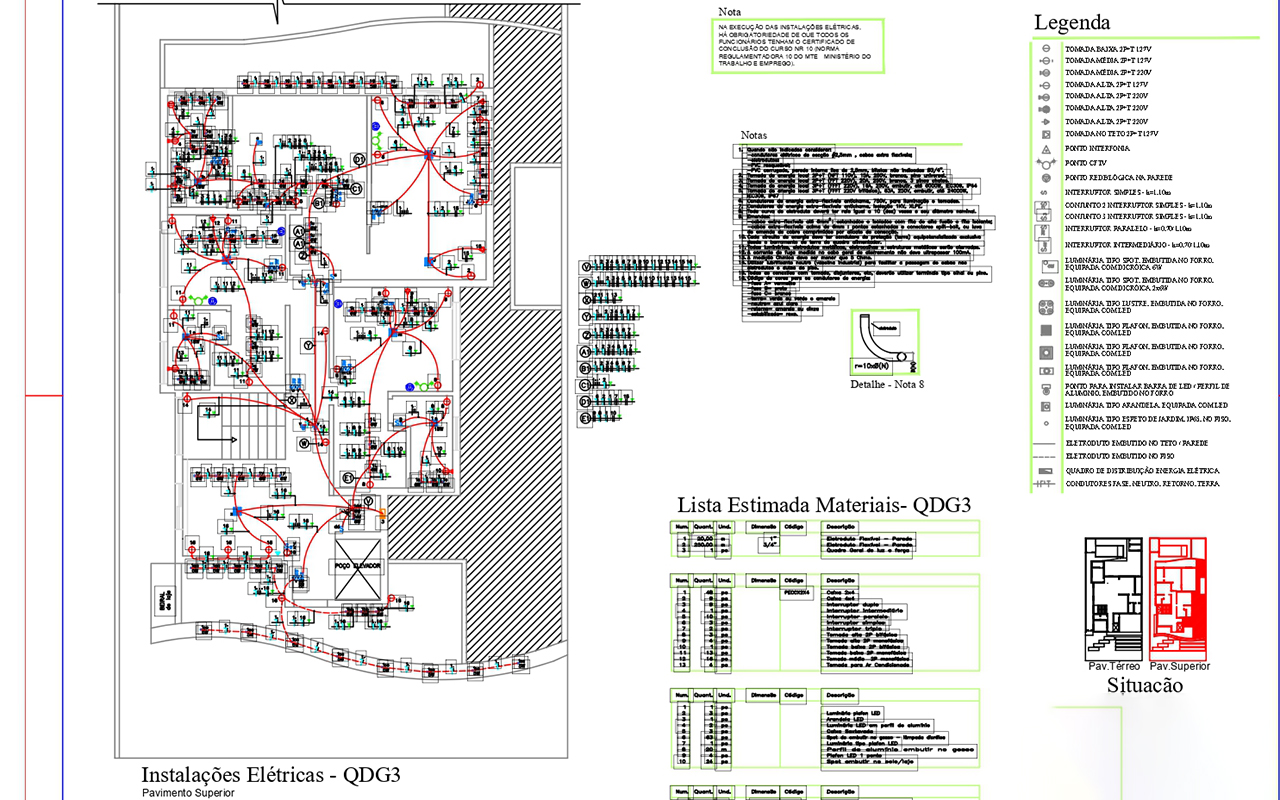The height and width of the screenshot is (800, 1280).
Task: Click the Conjunto 2 Interruptor Simples symbol
Action: 1044,205
